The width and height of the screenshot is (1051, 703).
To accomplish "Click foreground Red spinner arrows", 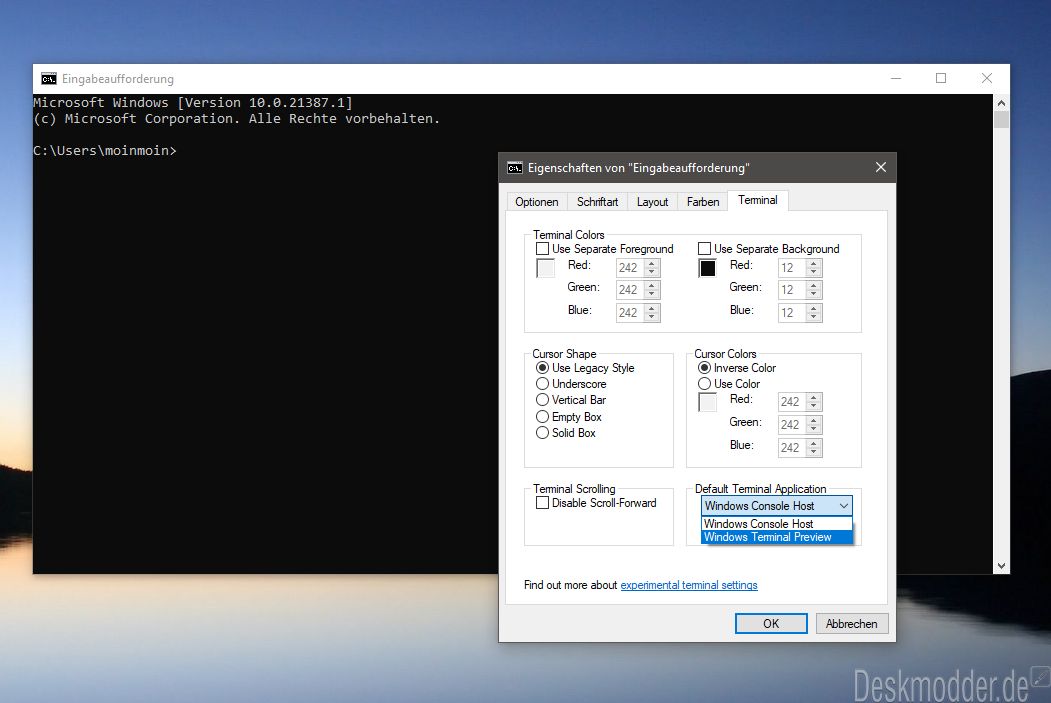I will (652, 268).
